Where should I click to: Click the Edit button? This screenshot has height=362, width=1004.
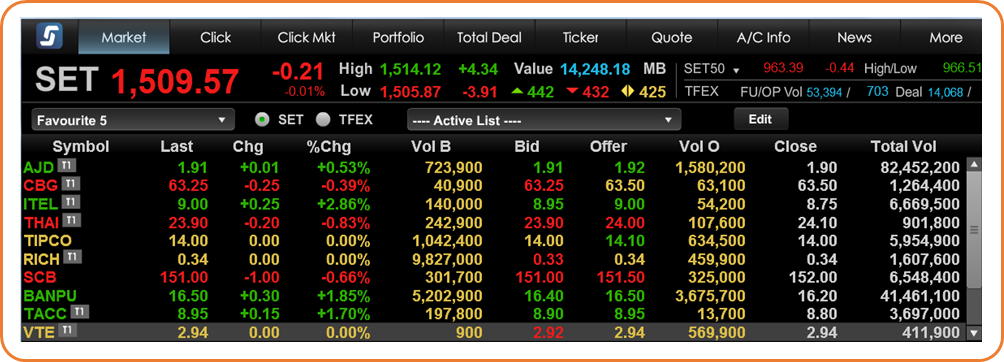coord(761,119)
